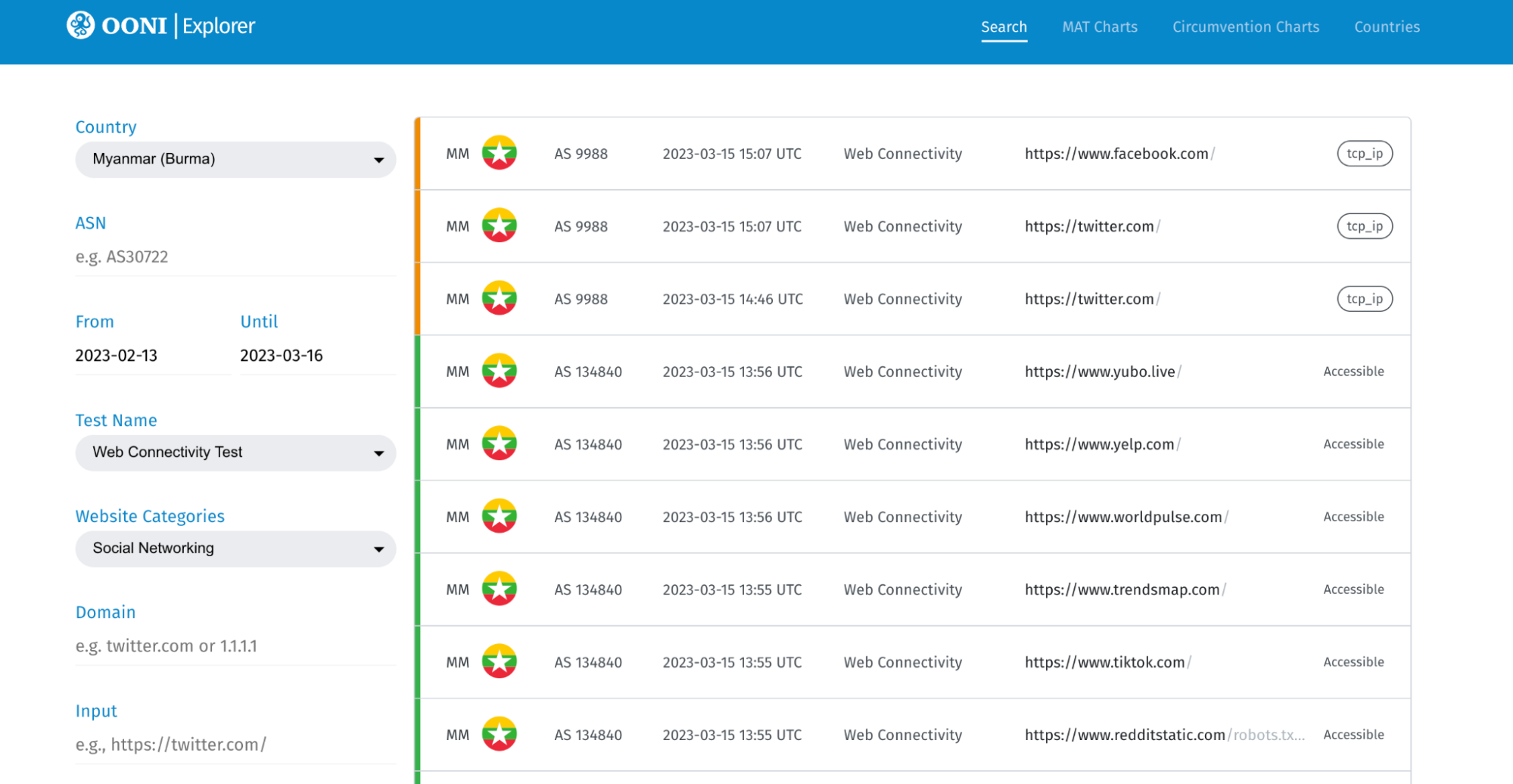Click the Myanmar flag in redditstatic.com row

pyautogui.click(x=500, y=734)
